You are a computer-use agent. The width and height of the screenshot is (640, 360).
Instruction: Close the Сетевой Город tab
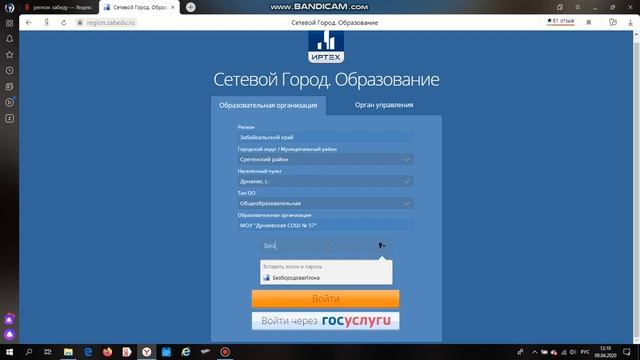pyautogui.click(x=173, y=7)
